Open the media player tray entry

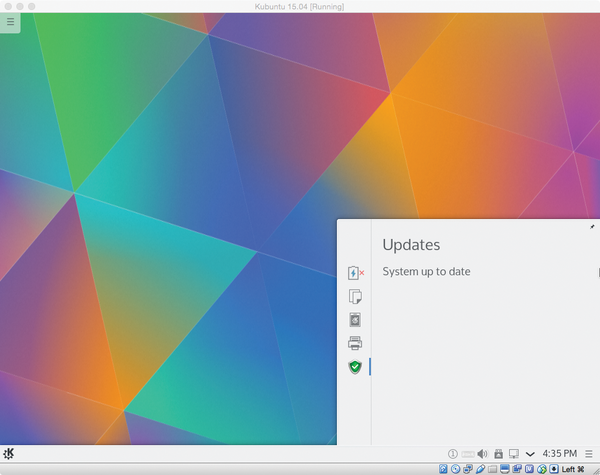(x=354, y=320)
